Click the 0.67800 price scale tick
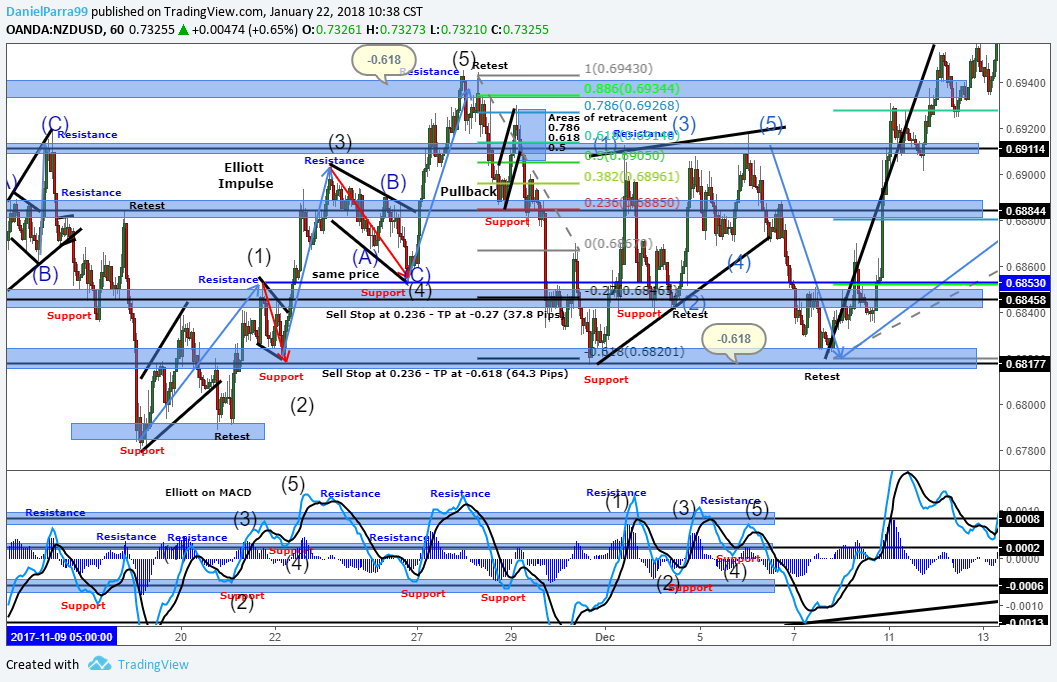 coord(1026,451)
